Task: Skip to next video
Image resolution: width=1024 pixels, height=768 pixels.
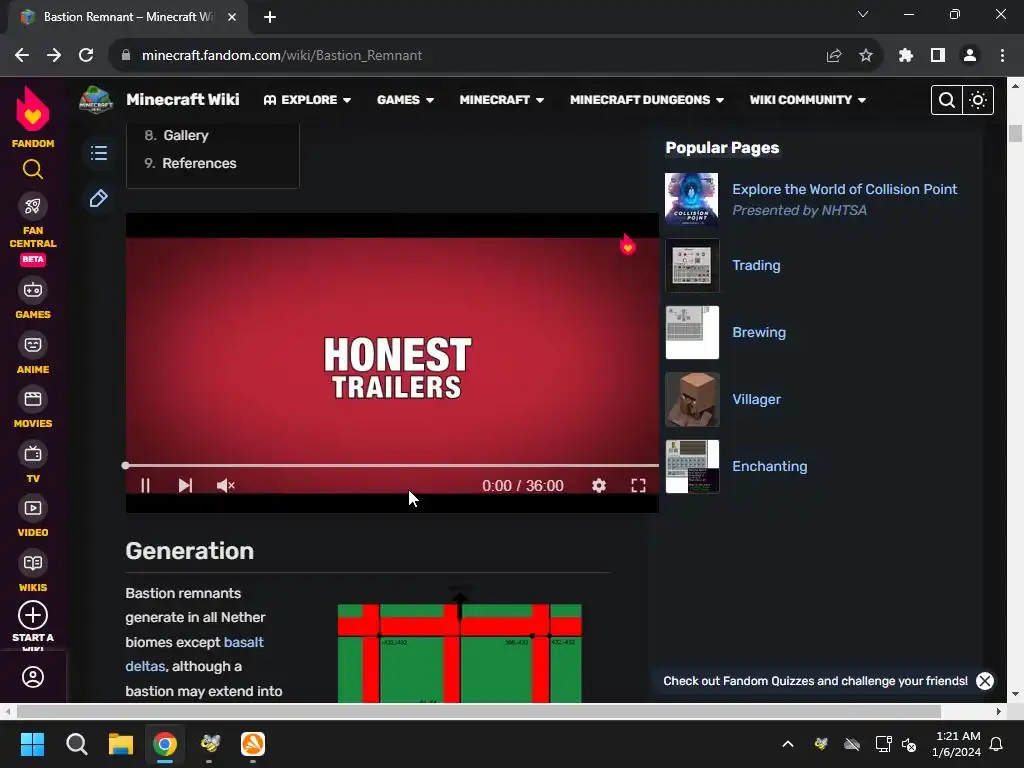Action: [185, 485]
